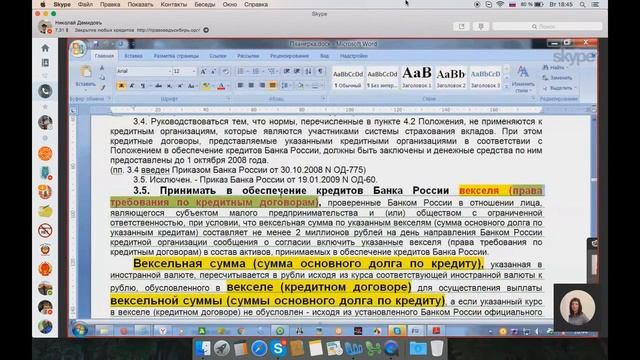The image size is (640, 360).
Task: Toggle Superscript in the Word ribbon
Action: click(180, 86)
